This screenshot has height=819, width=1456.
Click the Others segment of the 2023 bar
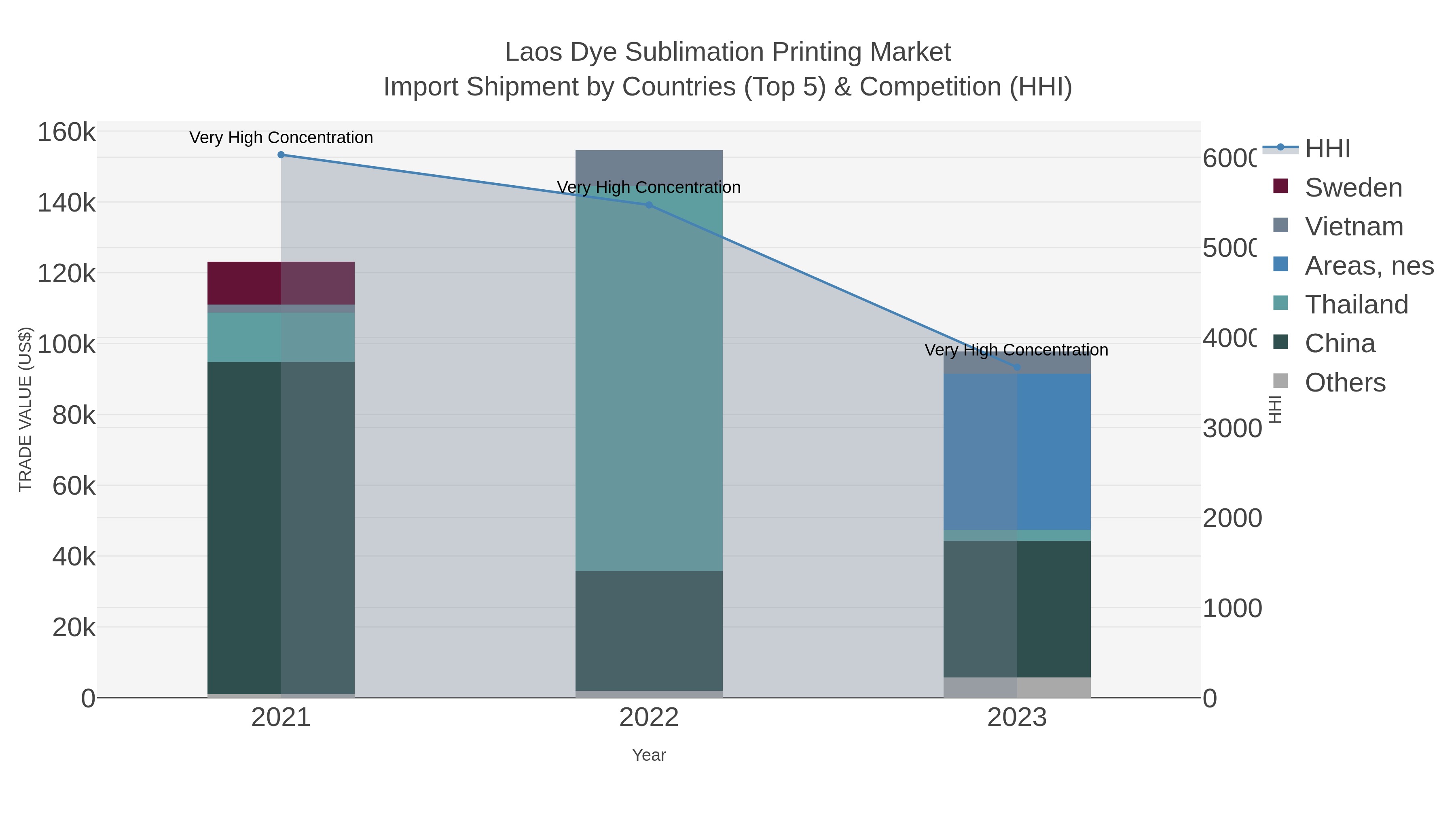coord(1017,687)
